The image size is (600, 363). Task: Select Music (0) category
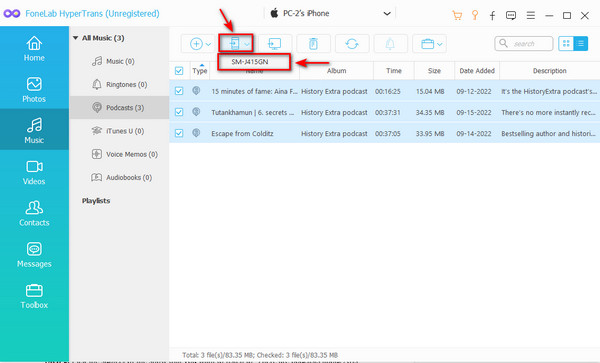point(120,61)
